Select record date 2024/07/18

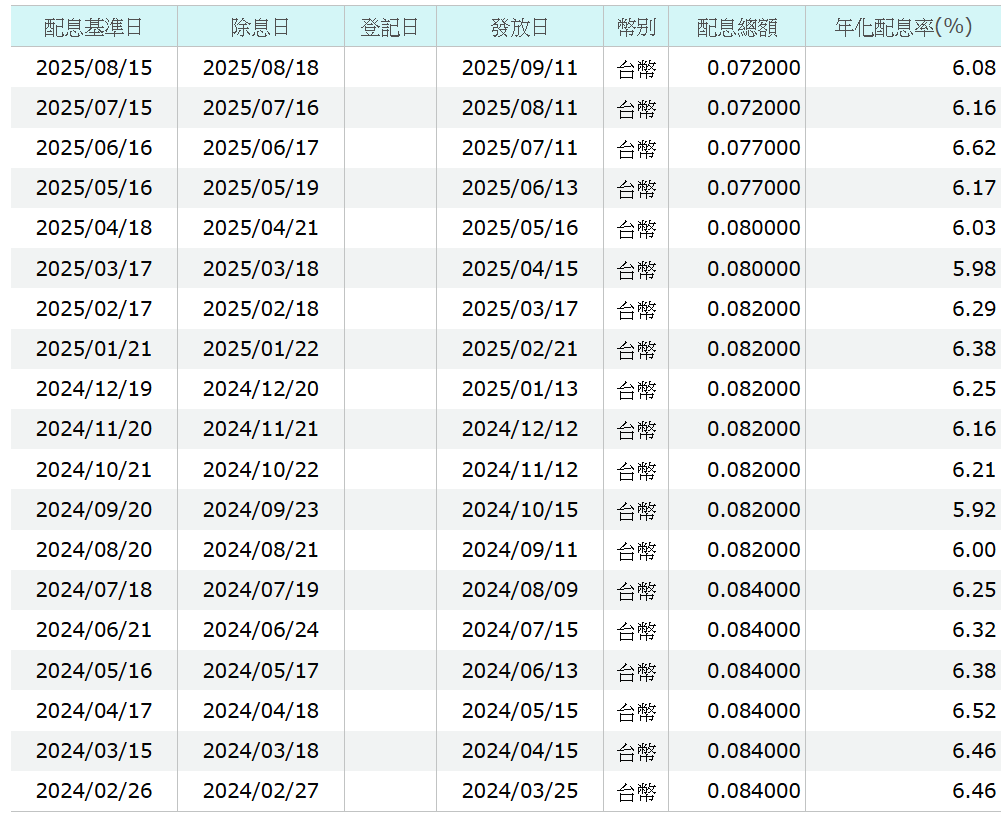coord(94,590)
